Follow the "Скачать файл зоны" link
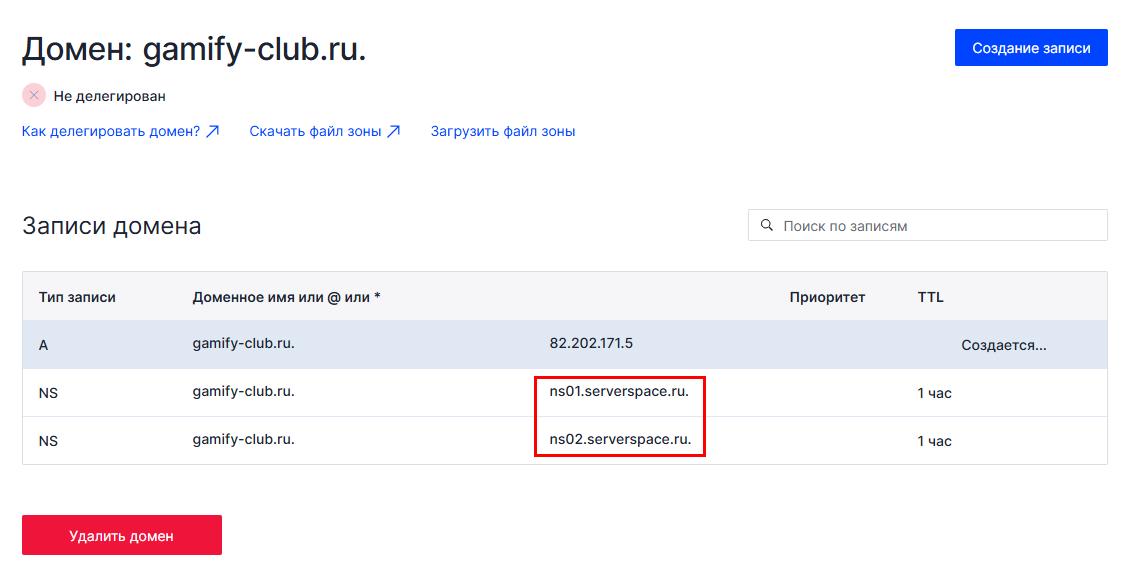The height and width of the screenshot is (573, 1127). (x=315, y=131)
